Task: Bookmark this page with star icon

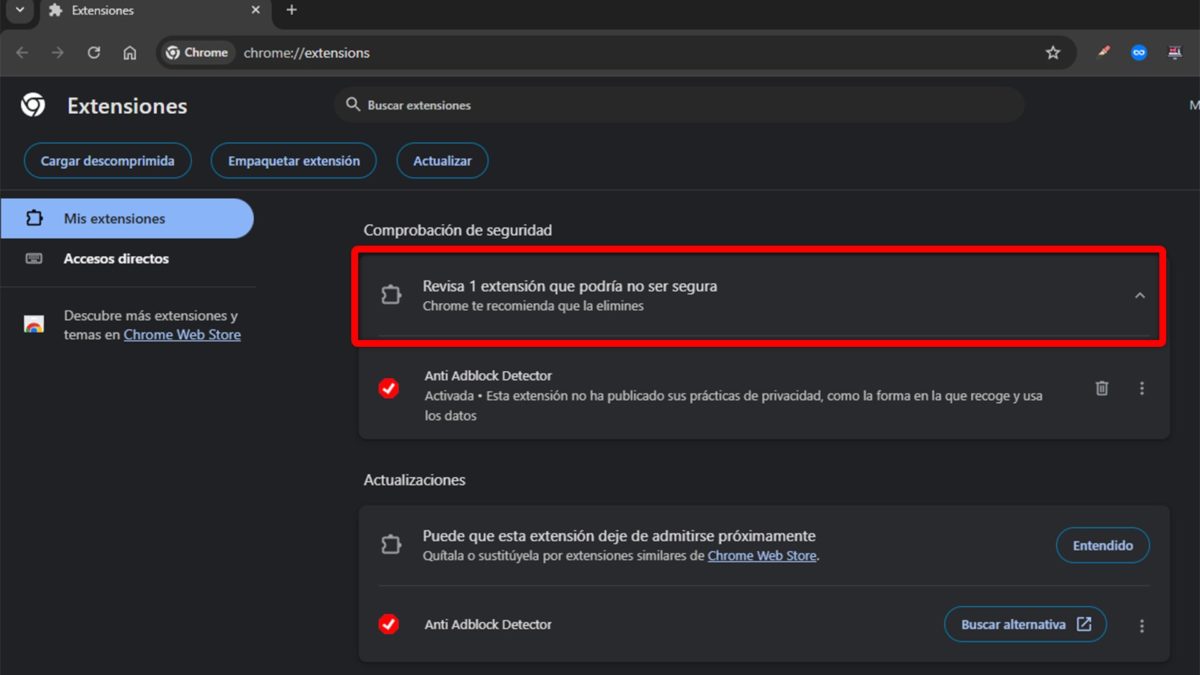Action: [1053, 52]
